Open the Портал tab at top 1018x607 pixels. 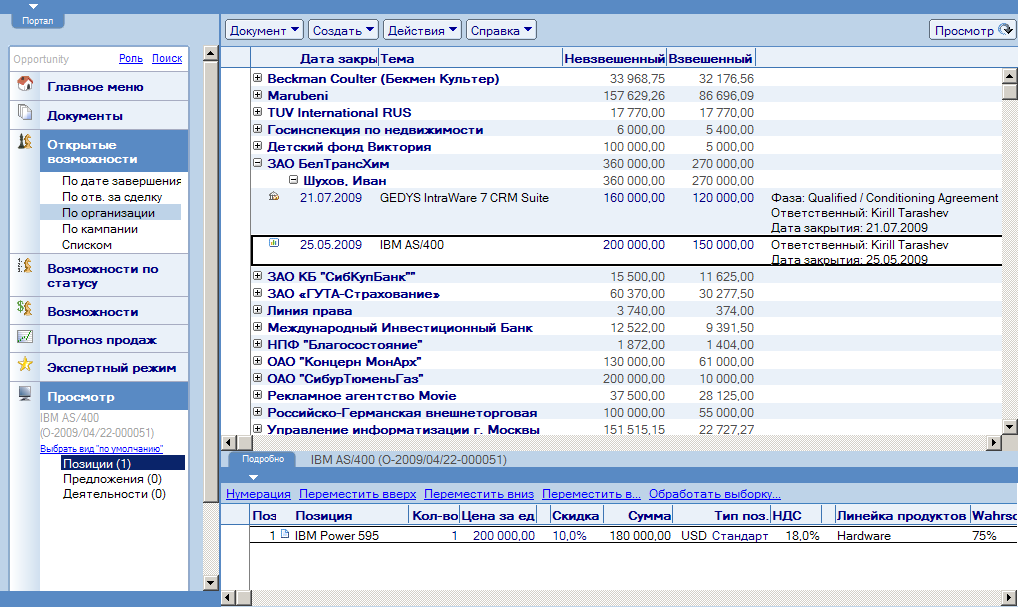(x=38, y=21)
